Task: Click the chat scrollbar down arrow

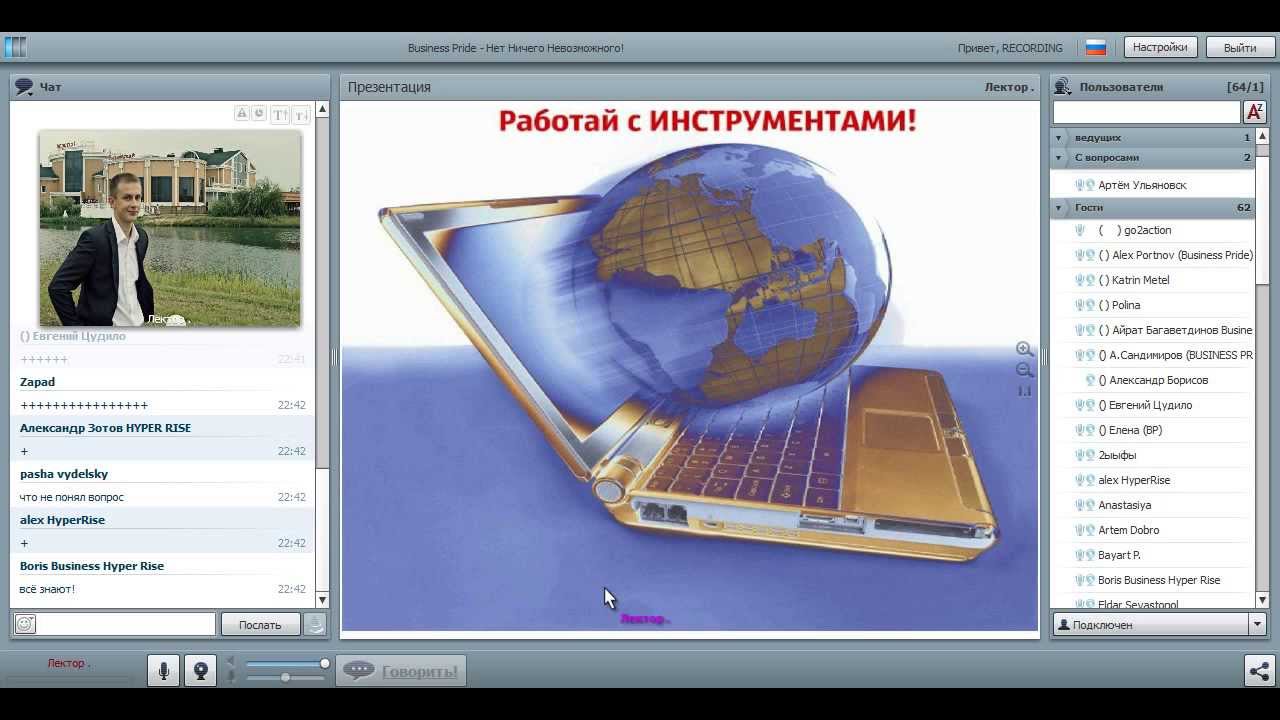Action: (x=322, y=599)
